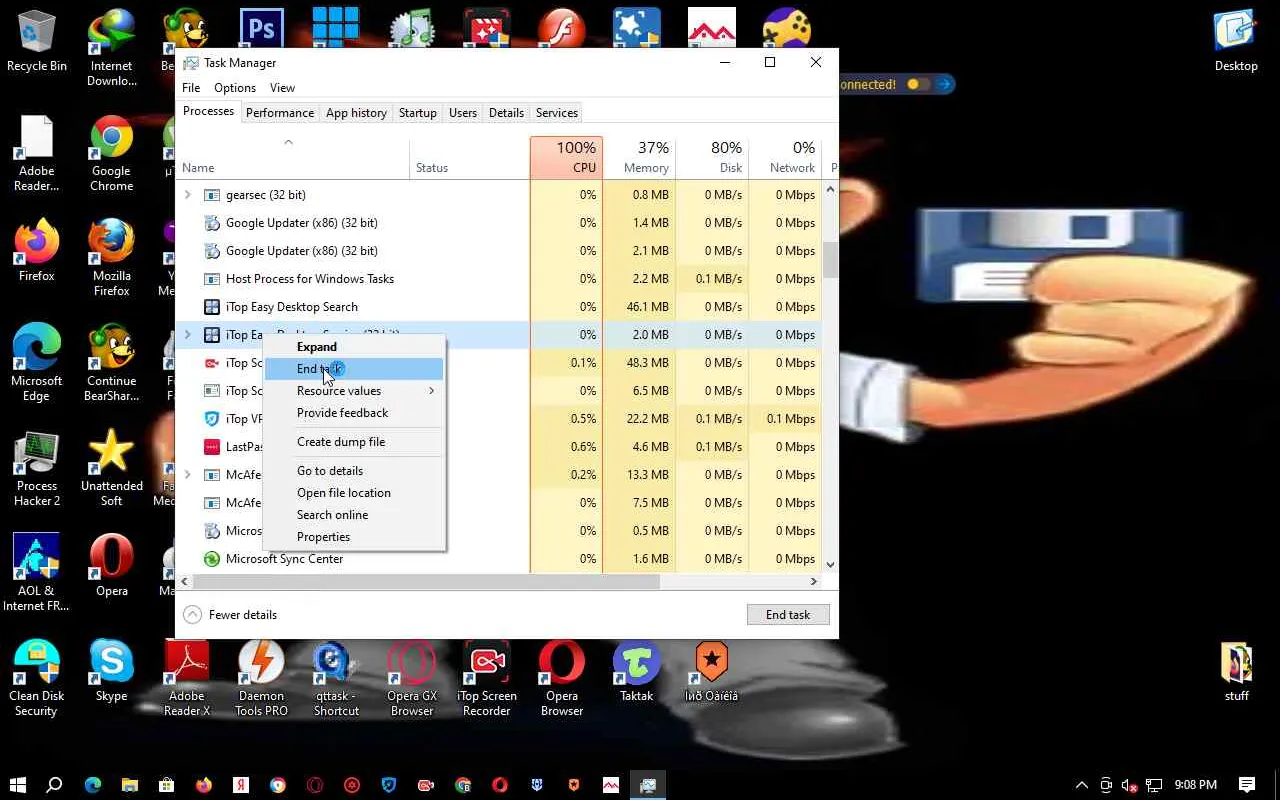1280x800 pixels.
Task: Choose Search online in the context menu
Action: point(354,515)
